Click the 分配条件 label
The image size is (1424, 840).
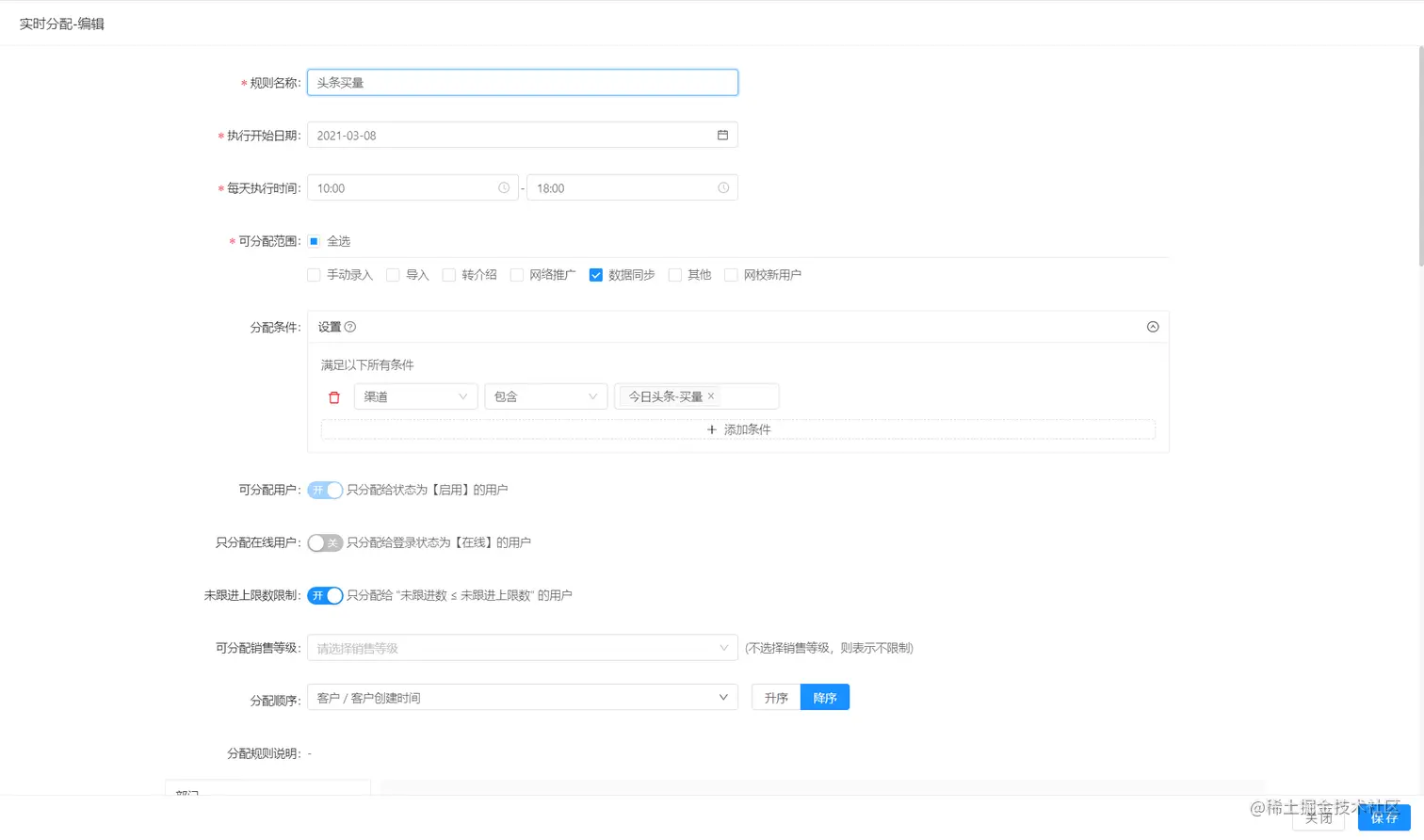coord(275,328)
